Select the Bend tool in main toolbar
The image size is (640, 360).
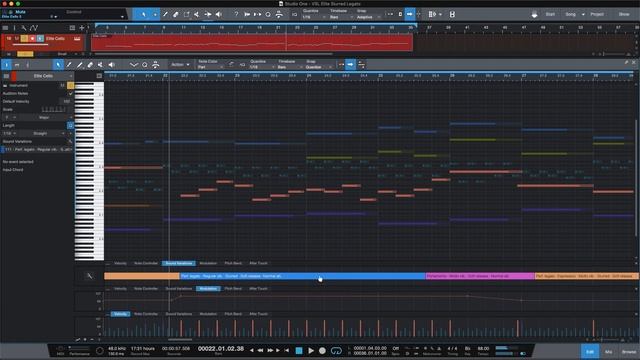click(x=208, y=14)
